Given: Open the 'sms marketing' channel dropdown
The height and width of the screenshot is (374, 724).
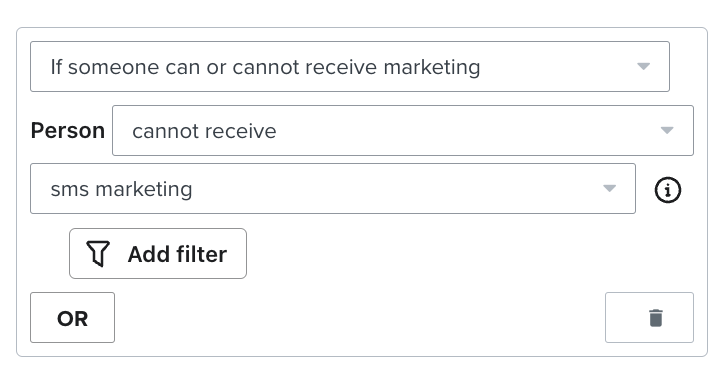Looking at the screenshot, I should click(x=333, y=188).
